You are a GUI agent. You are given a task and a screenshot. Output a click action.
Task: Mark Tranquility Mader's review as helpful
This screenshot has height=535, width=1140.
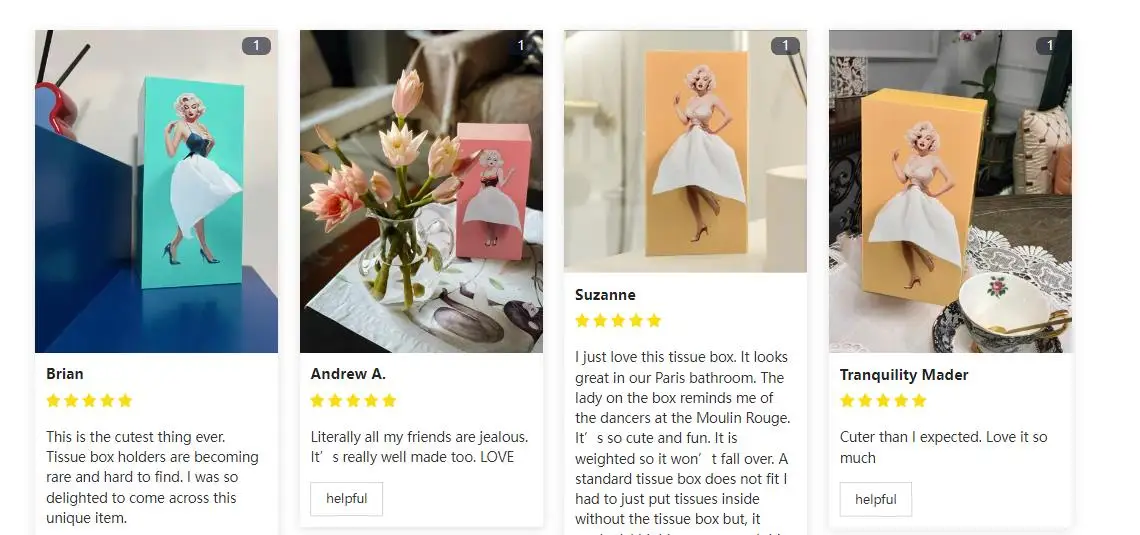tap(876, 499)
